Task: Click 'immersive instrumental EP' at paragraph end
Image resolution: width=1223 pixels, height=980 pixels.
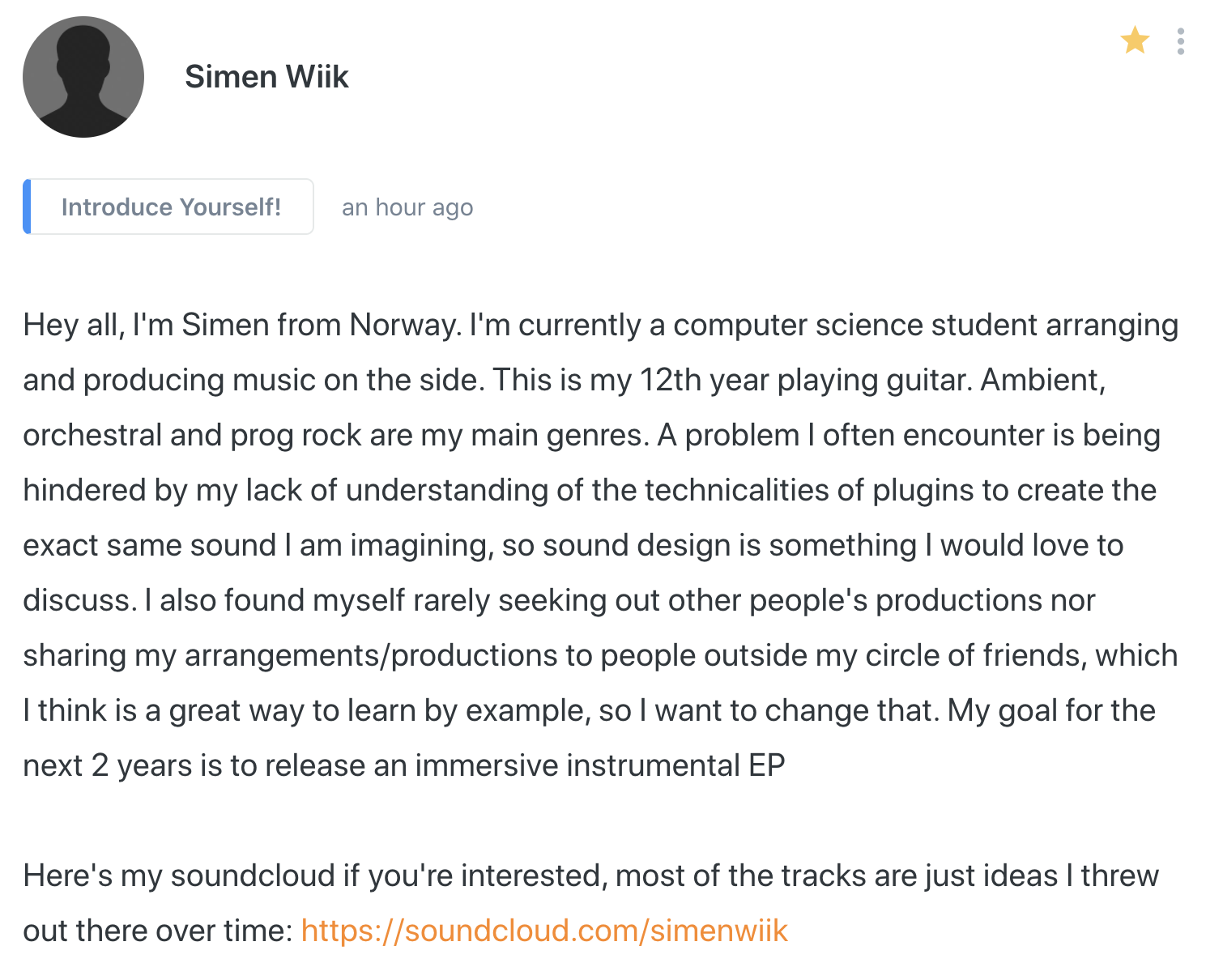Action: [599, 765]
